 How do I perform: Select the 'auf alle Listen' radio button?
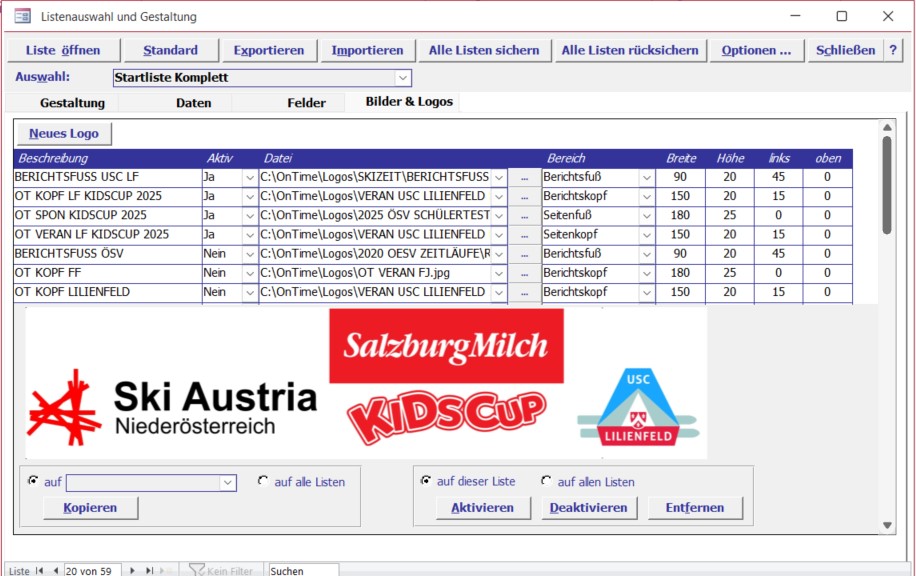263,481
